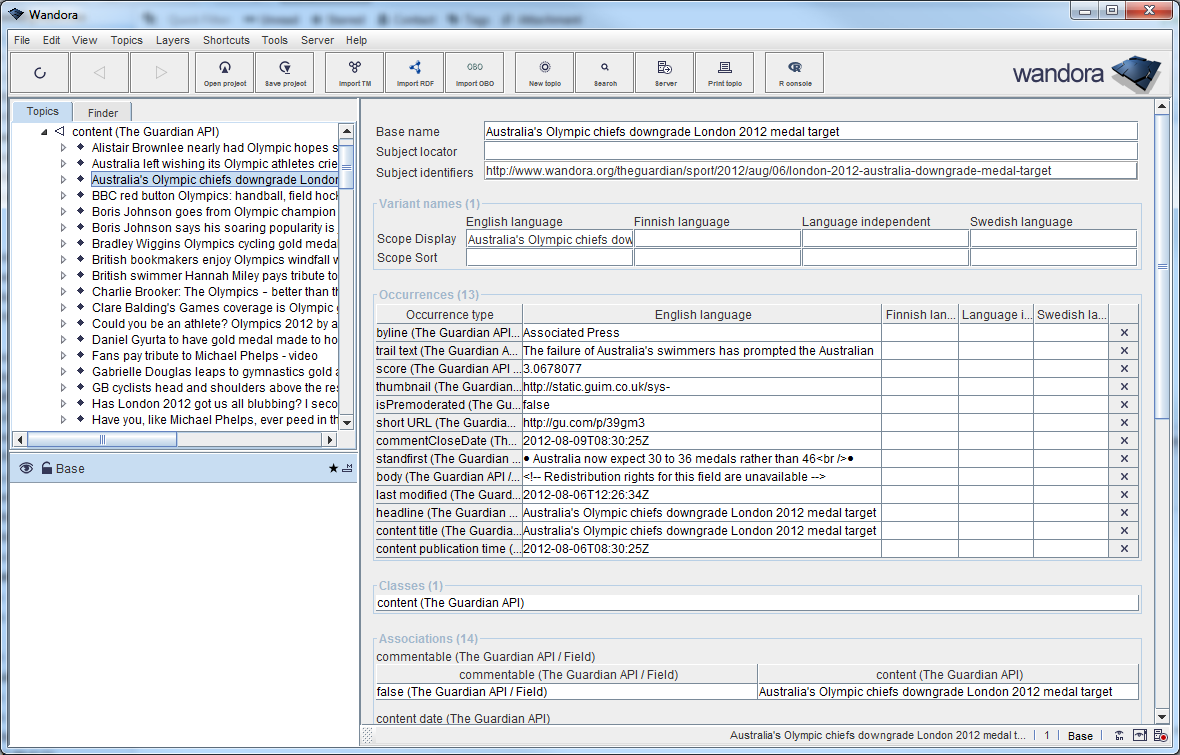Click the Open project toolbar icon
This screenshot has height=755, width=1180.
pos(225,72)
